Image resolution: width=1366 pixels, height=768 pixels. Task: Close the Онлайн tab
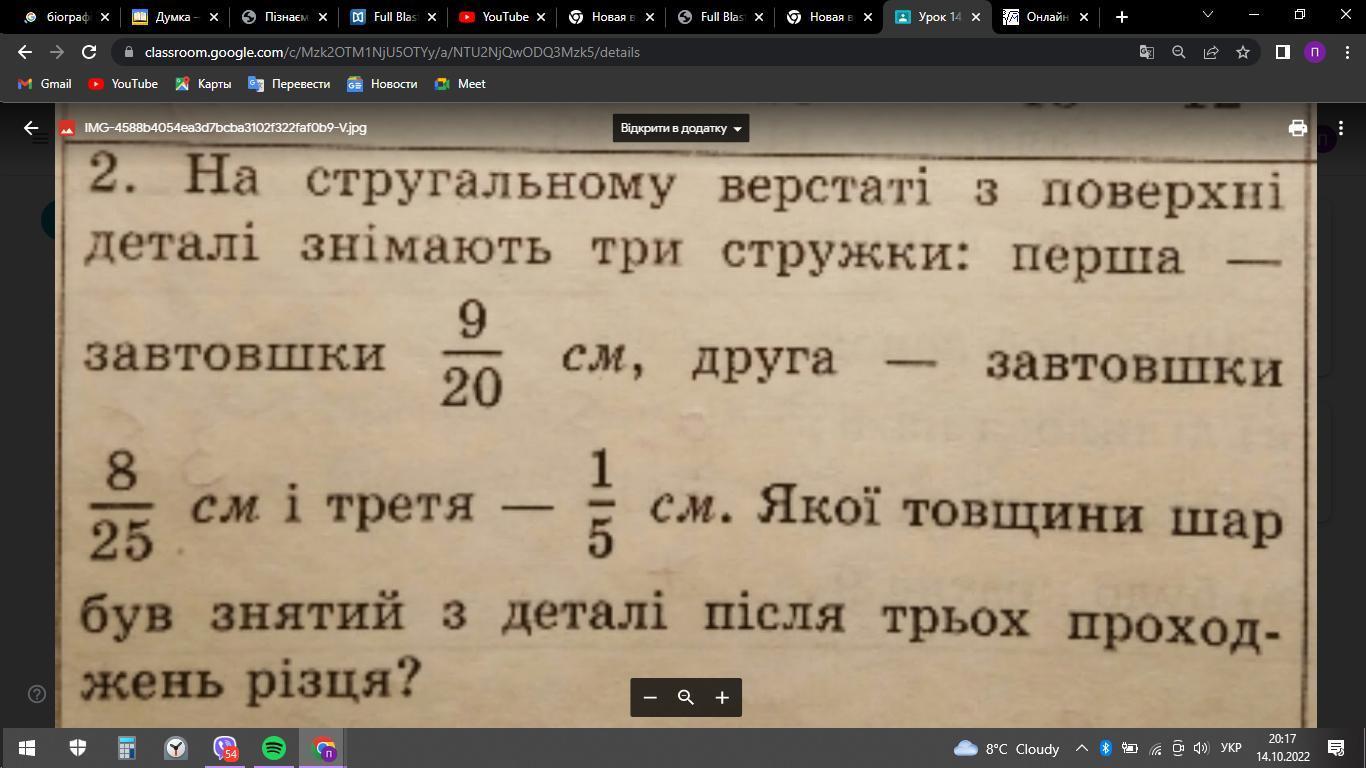coord(1084,17)
